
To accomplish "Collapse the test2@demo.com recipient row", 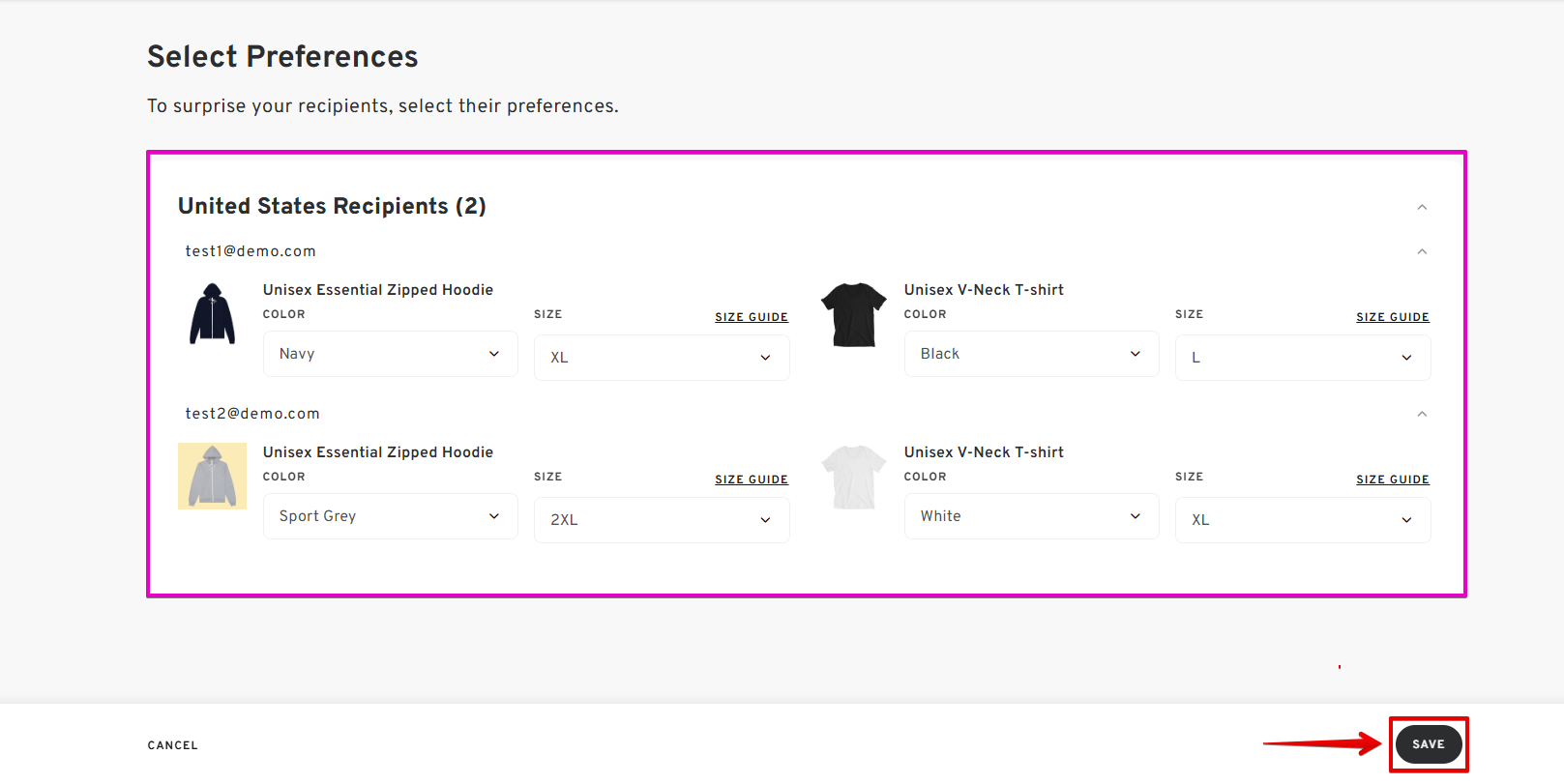I will pyautogui.click(x=1422, y=414).
